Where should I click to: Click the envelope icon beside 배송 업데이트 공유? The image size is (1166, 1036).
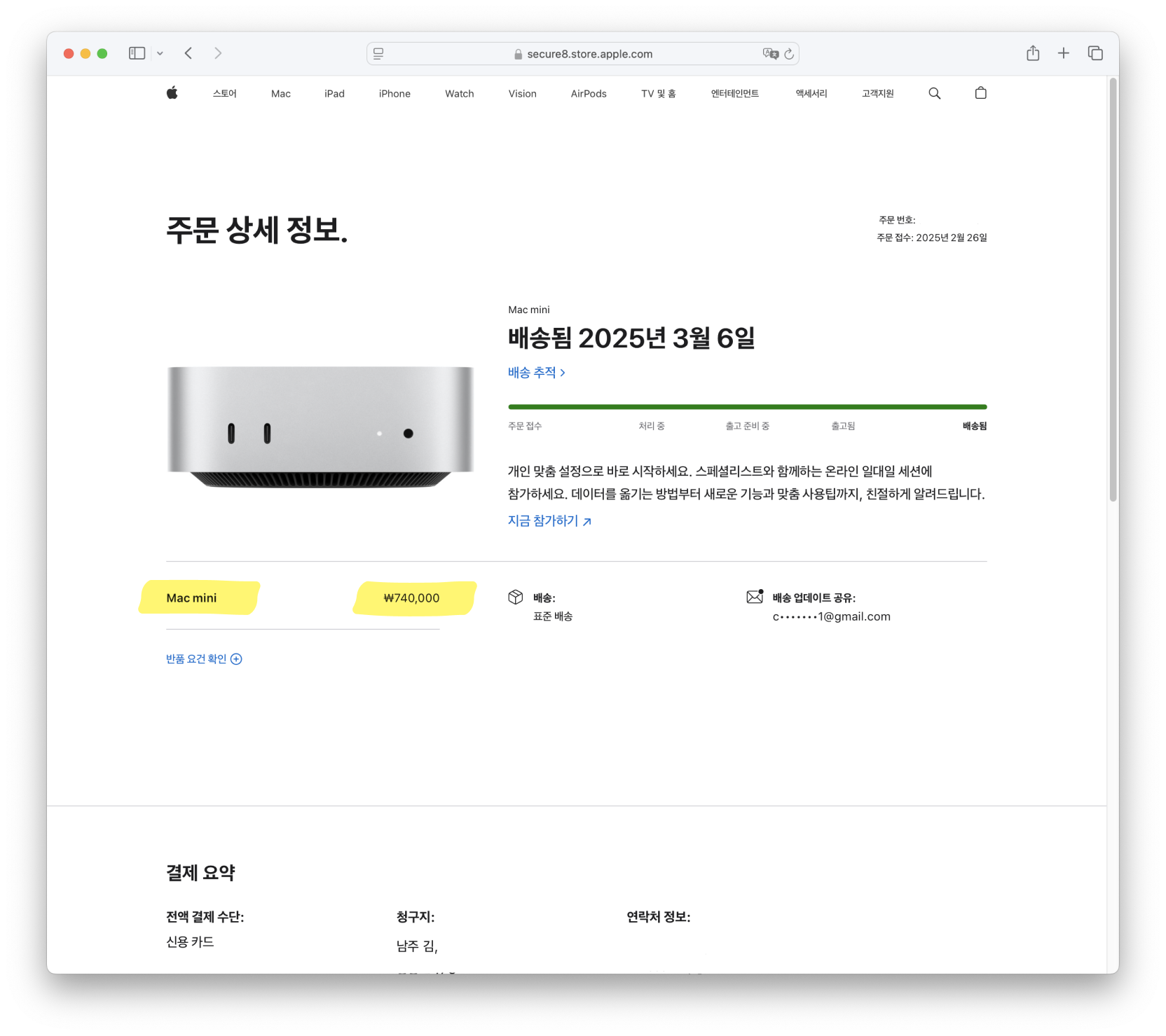pos(755,597)
